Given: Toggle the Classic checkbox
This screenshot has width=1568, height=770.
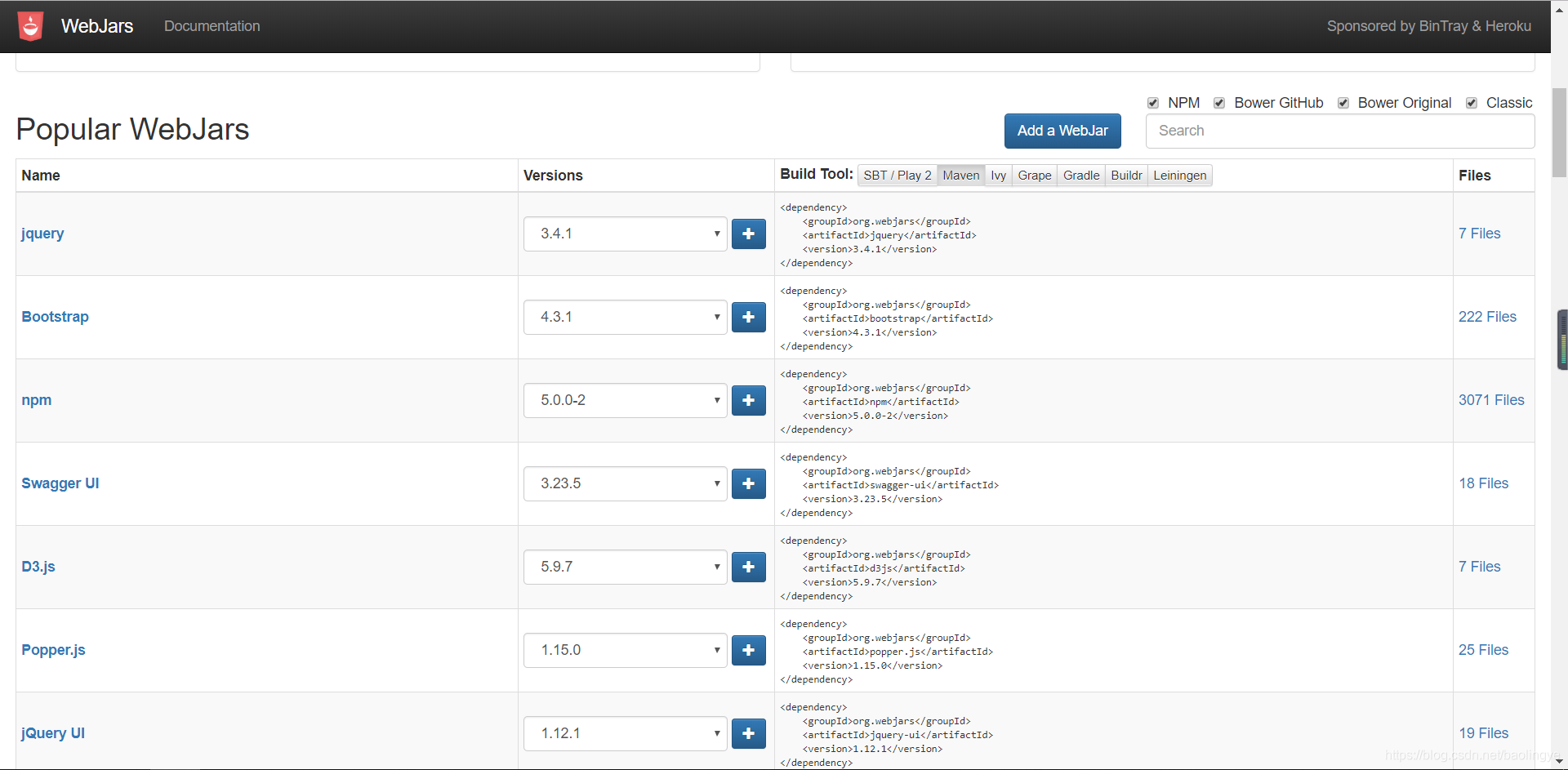Looking at the screenshot, I should (x=1472, y=103).
